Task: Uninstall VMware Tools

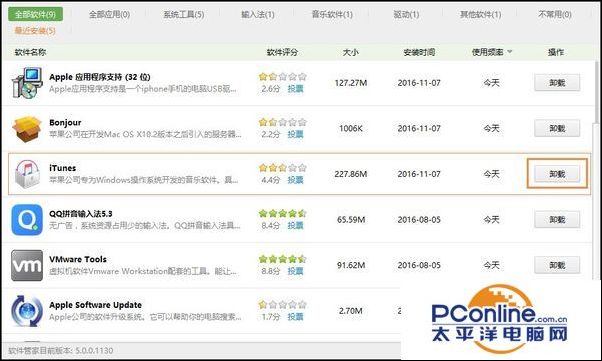Action: 557,265
